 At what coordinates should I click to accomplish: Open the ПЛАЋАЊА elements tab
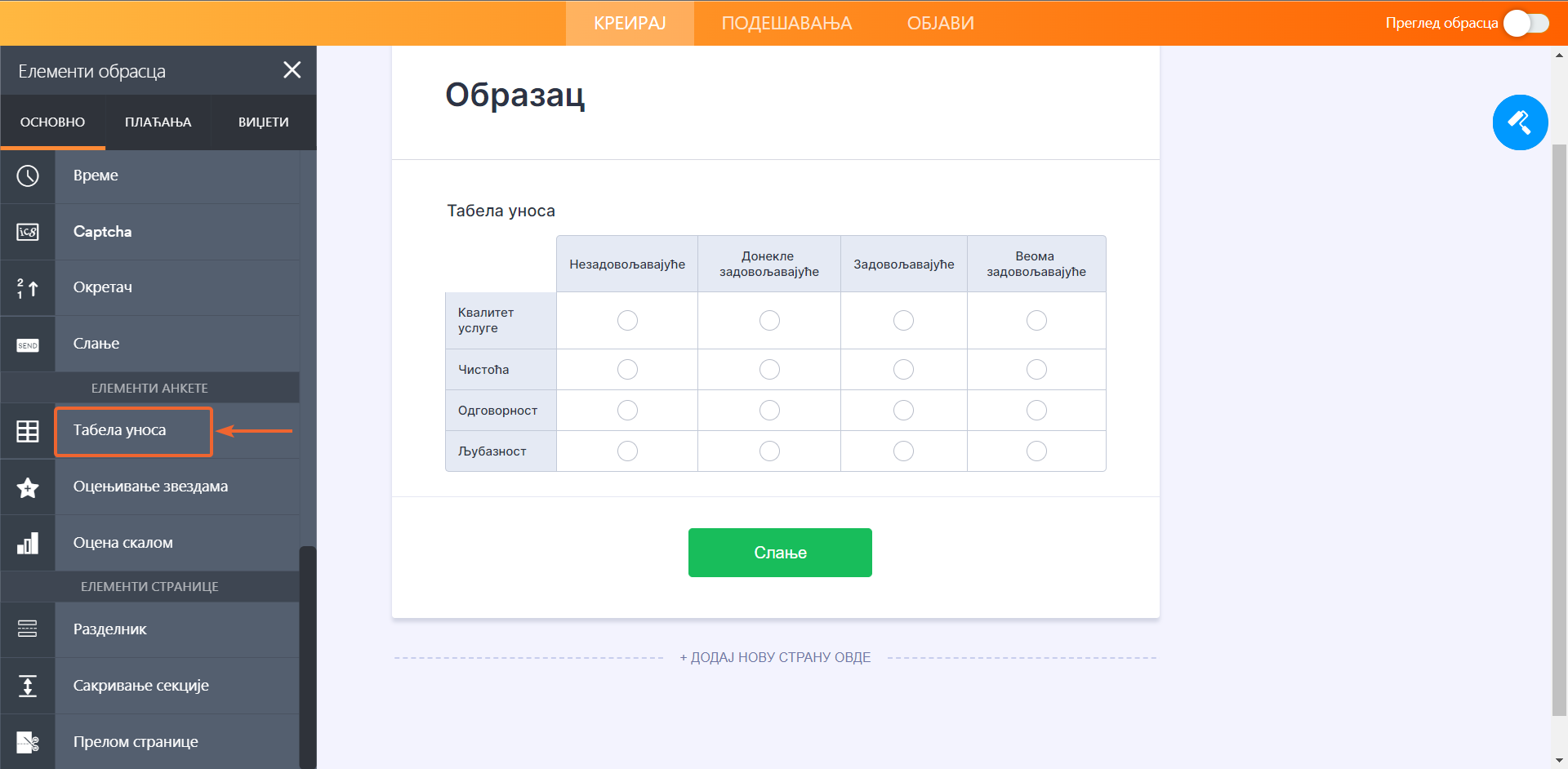[x=158, y=122]
